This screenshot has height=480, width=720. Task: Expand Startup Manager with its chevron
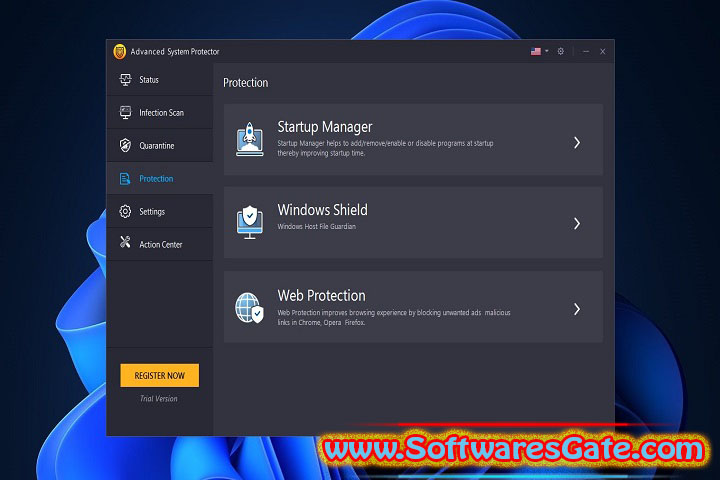tap(577, 143)
